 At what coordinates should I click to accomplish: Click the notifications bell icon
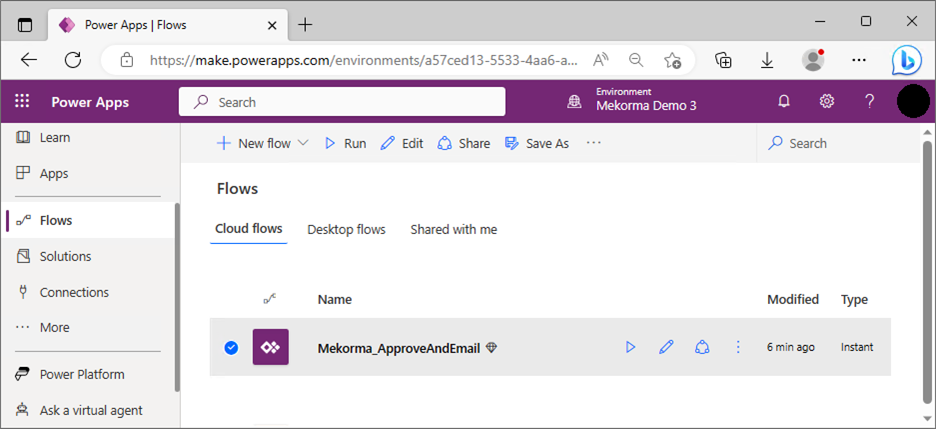point(784,102)
